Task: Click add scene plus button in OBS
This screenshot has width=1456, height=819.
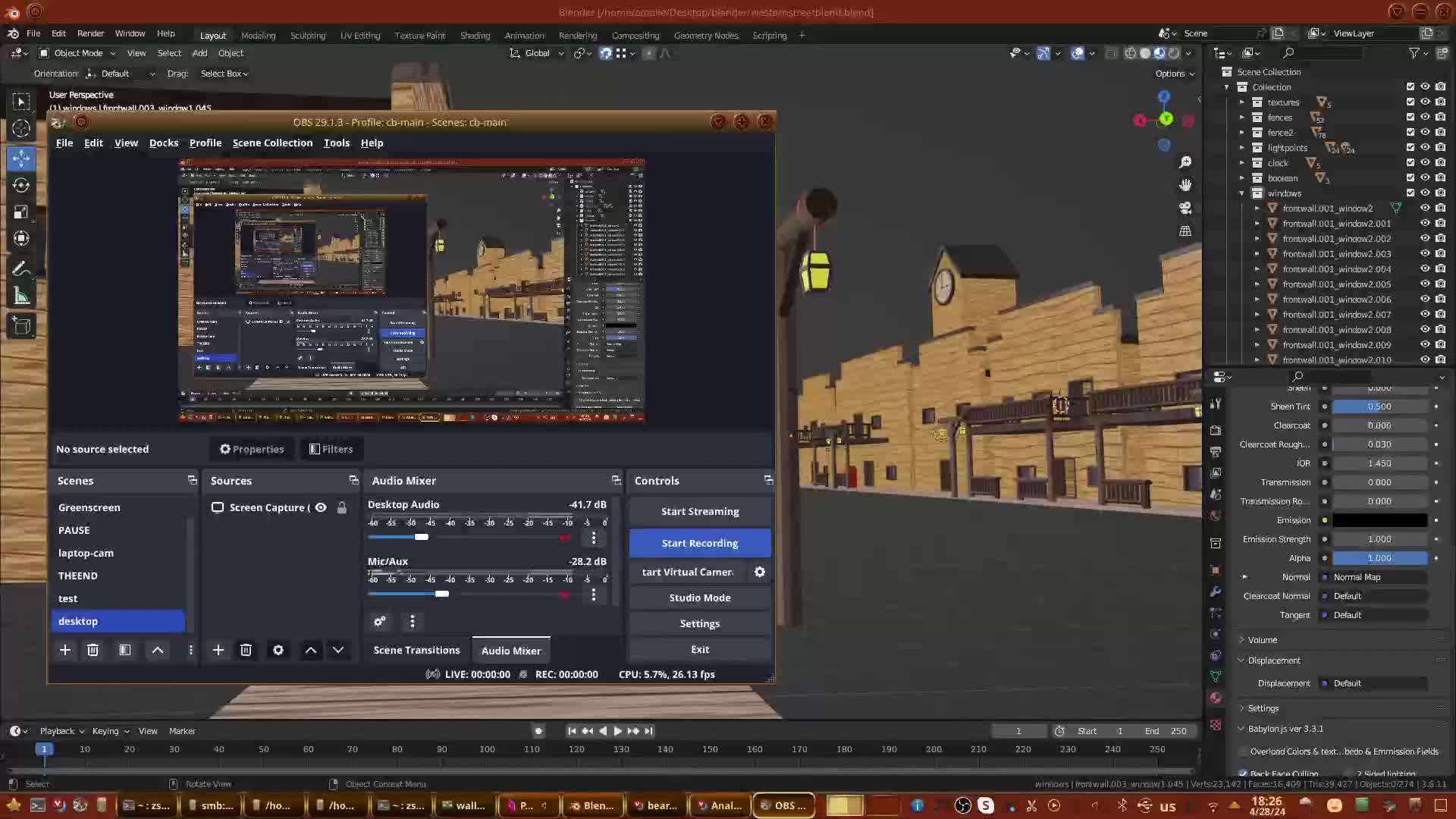Action: (x=65, y=650)
